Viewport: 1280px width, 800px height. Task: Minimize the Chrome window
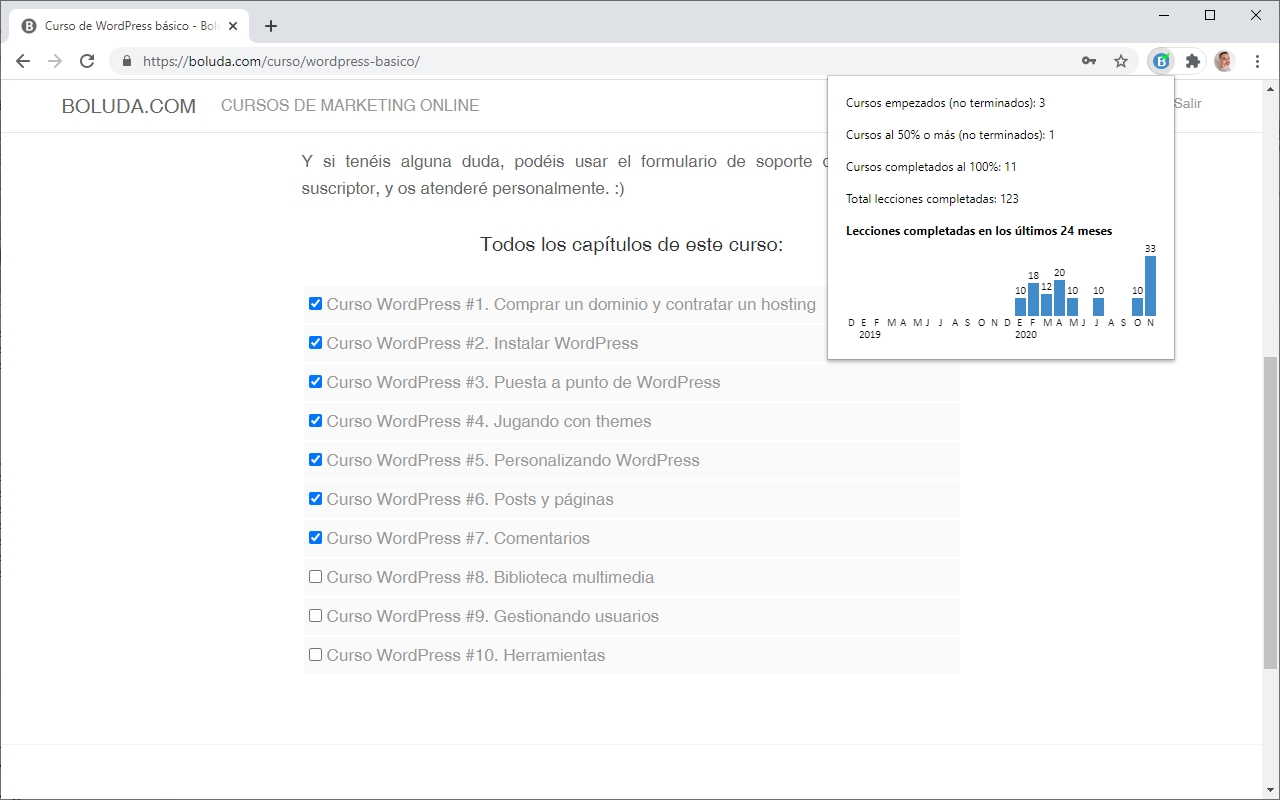(x=1164, y=15)
